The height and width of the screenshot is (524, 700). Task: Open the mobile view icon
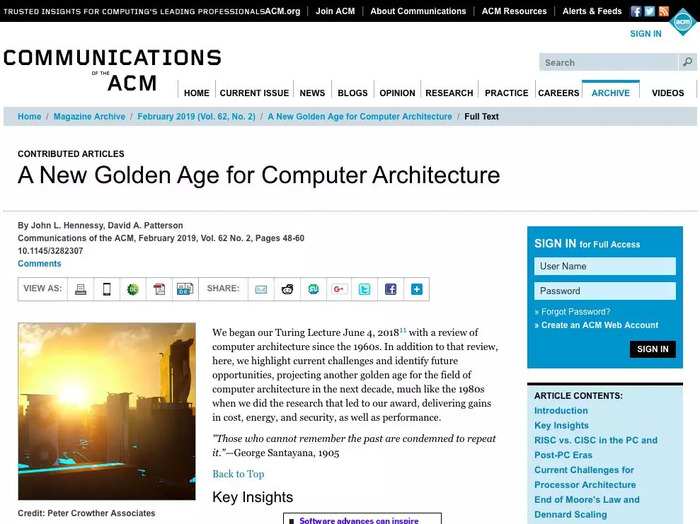[x=107, y=289]
